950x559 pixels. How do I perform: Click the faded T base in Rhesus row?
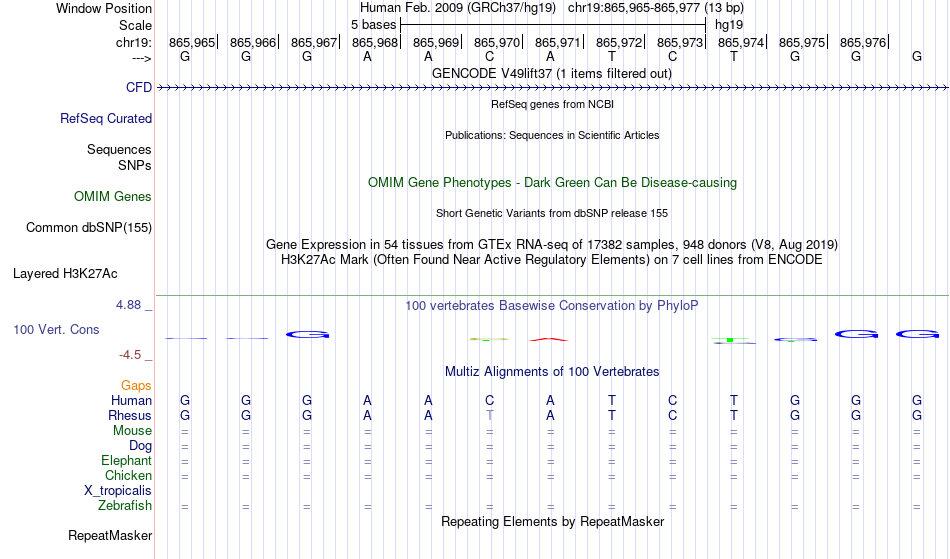[x=490, y=415]
